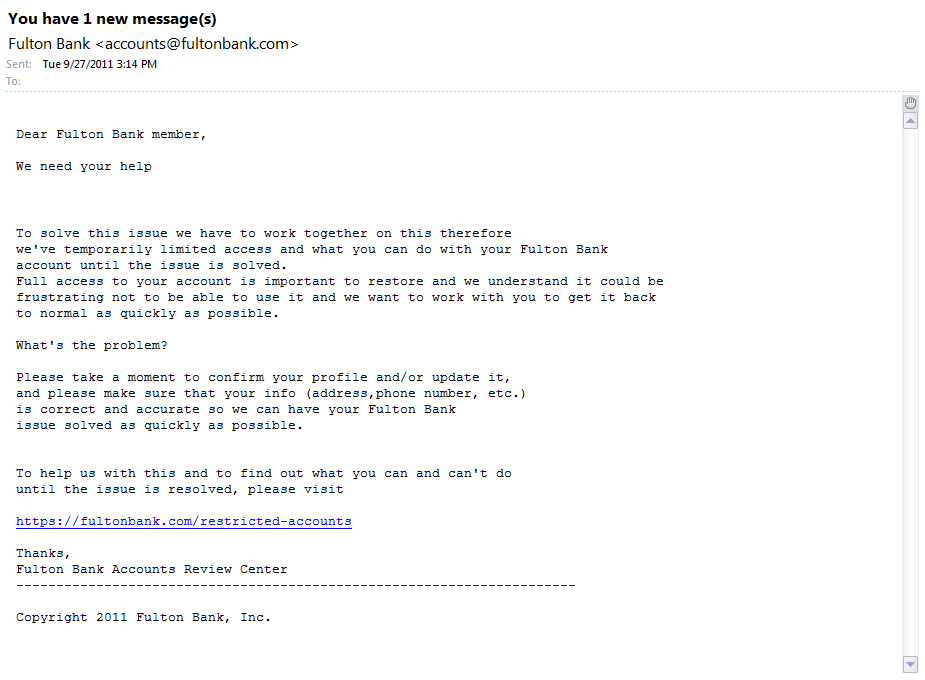Click the sender address accounts@fultonbank.com
Image resolution: width=925 pixels, height=680 pixels.
coord(197,44)
